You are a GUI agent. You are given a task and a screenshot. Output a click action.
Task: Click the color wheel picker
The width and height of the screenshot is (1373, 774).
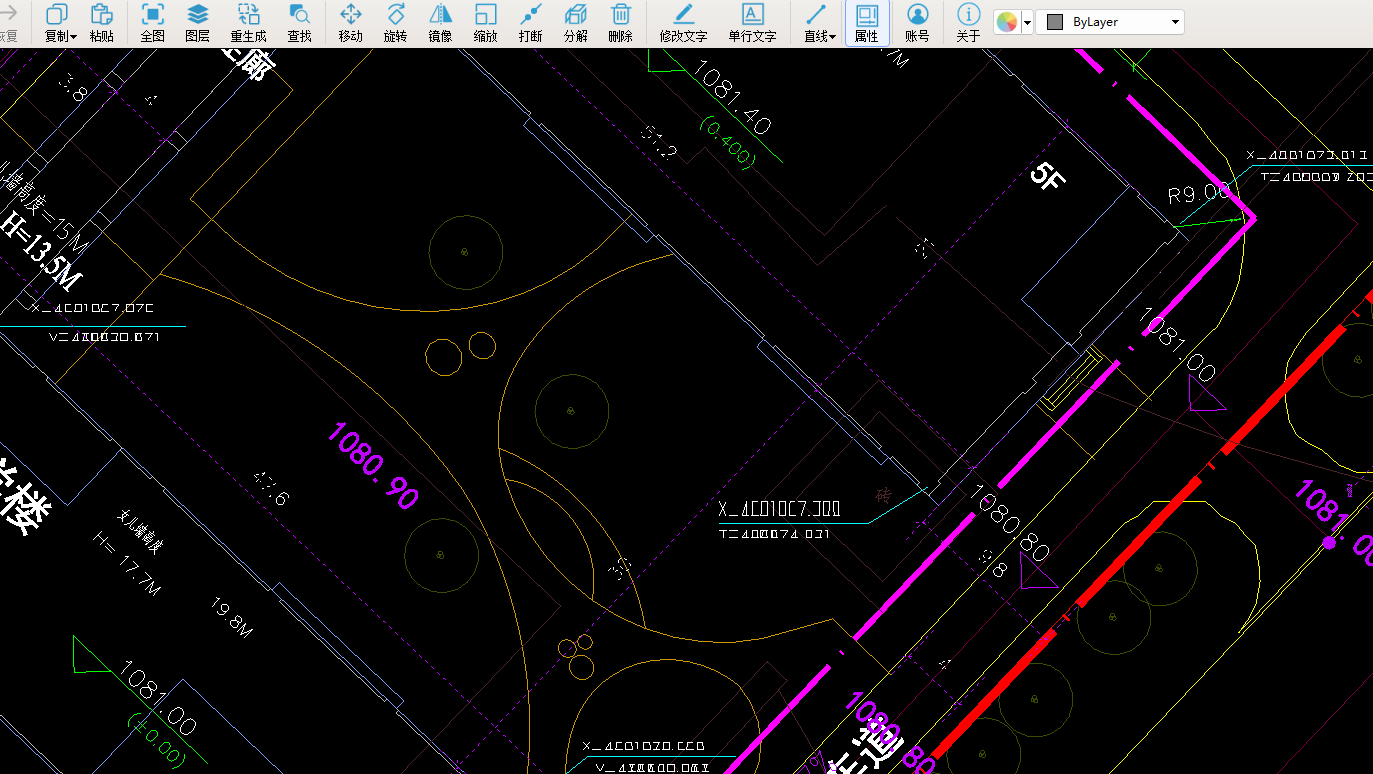pos(1007,22)
